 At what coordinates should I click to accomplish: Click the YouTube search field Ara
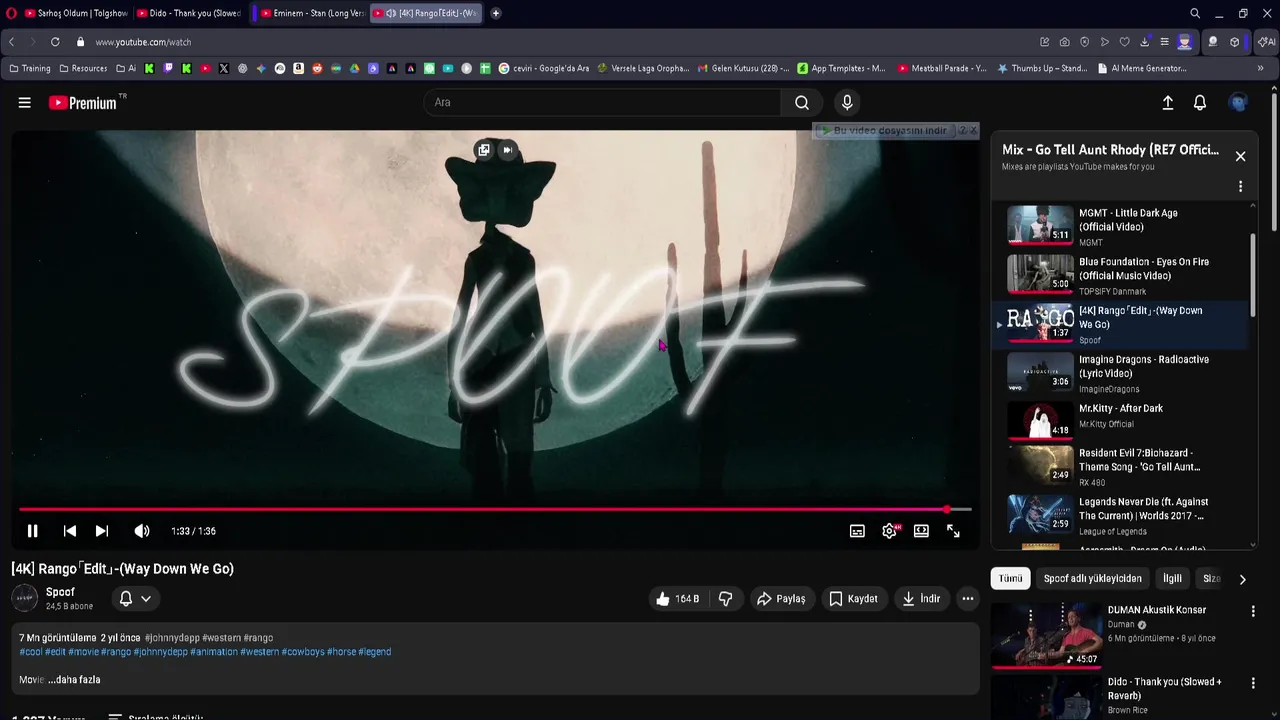pyautogui.click(x=602, y=102)
